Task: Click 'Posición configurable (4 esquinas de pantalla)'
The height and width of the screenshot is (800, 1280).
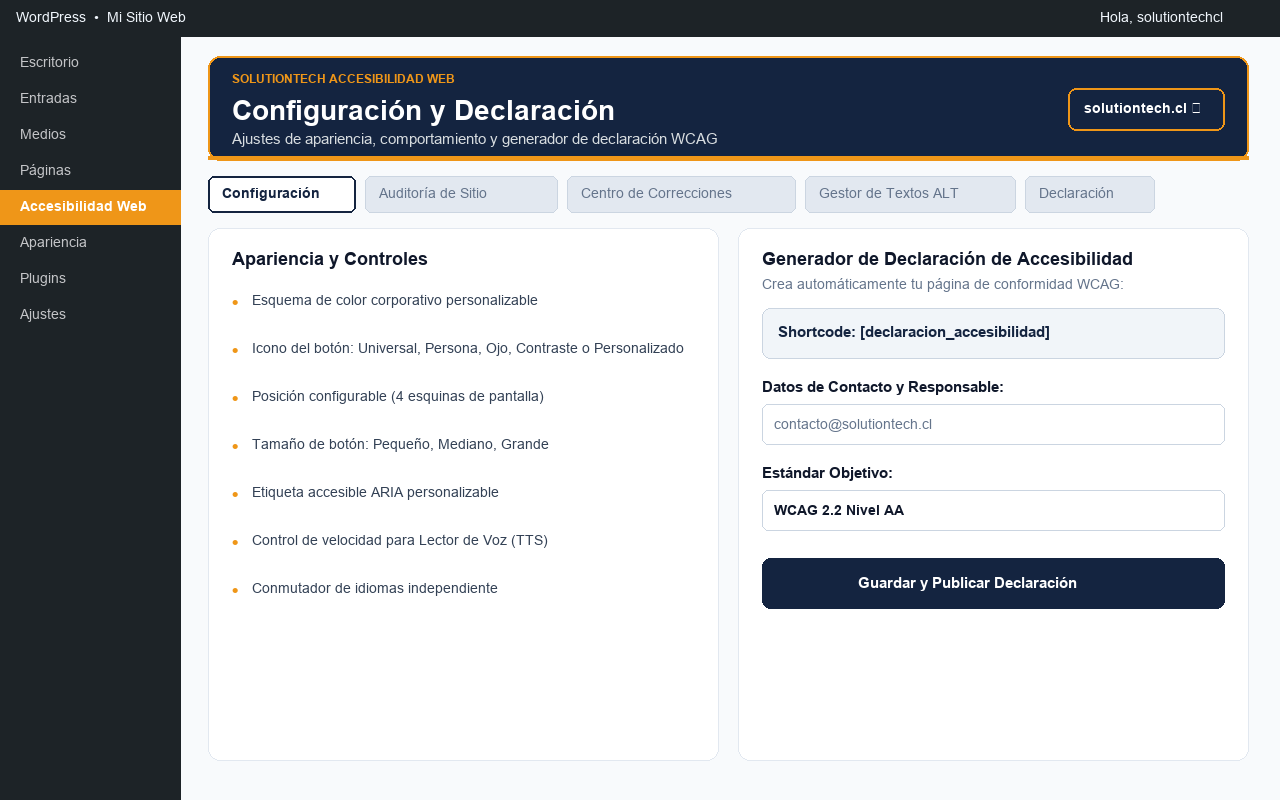Action: (398, 396)
